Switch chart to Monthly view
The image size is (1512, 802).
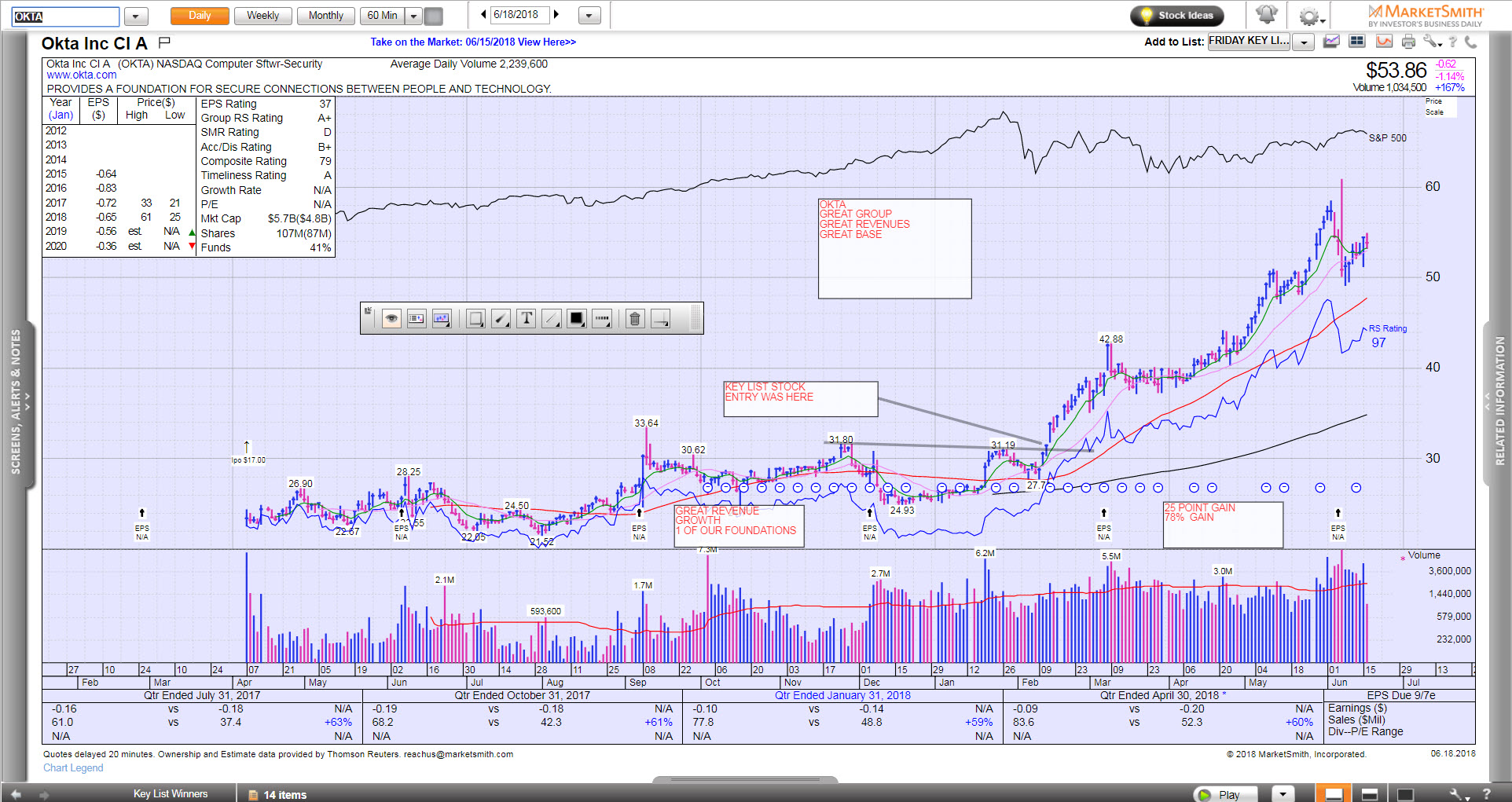click(x=325, y=16)
